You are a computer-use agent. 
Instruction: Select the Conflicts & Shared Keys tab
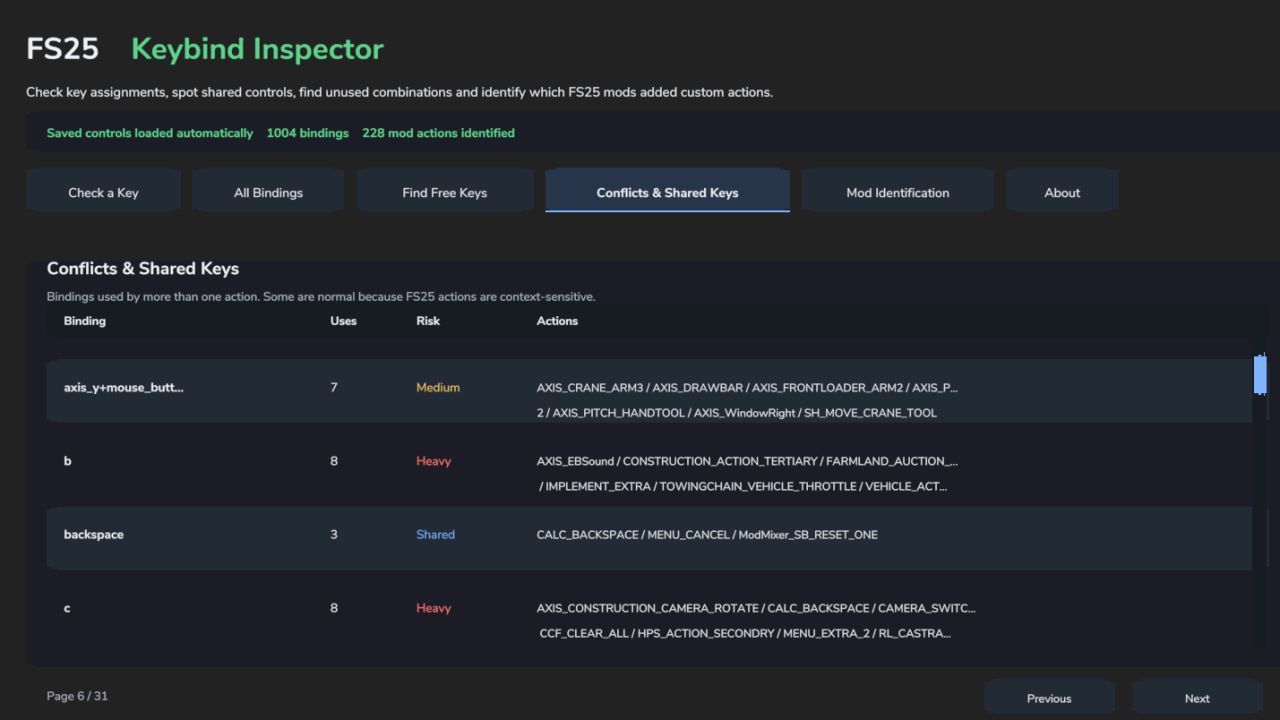click(667, 192)
